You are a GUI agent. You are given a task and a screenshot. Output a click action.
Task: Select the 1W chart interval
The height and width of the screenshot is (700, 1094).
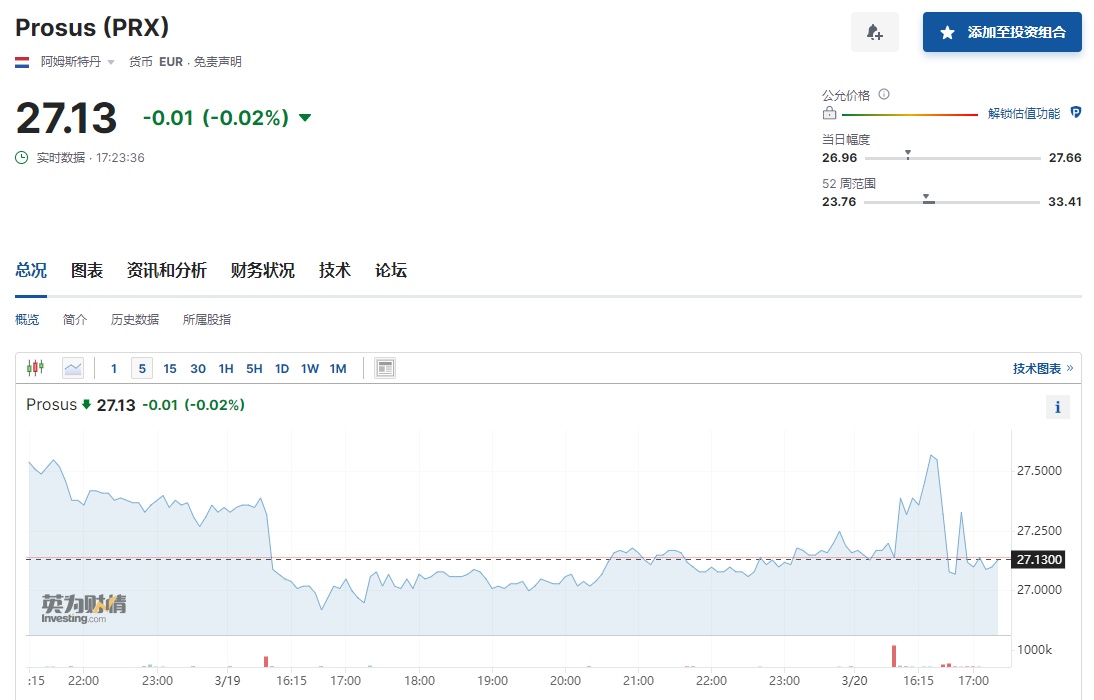[x=310, y=368]
